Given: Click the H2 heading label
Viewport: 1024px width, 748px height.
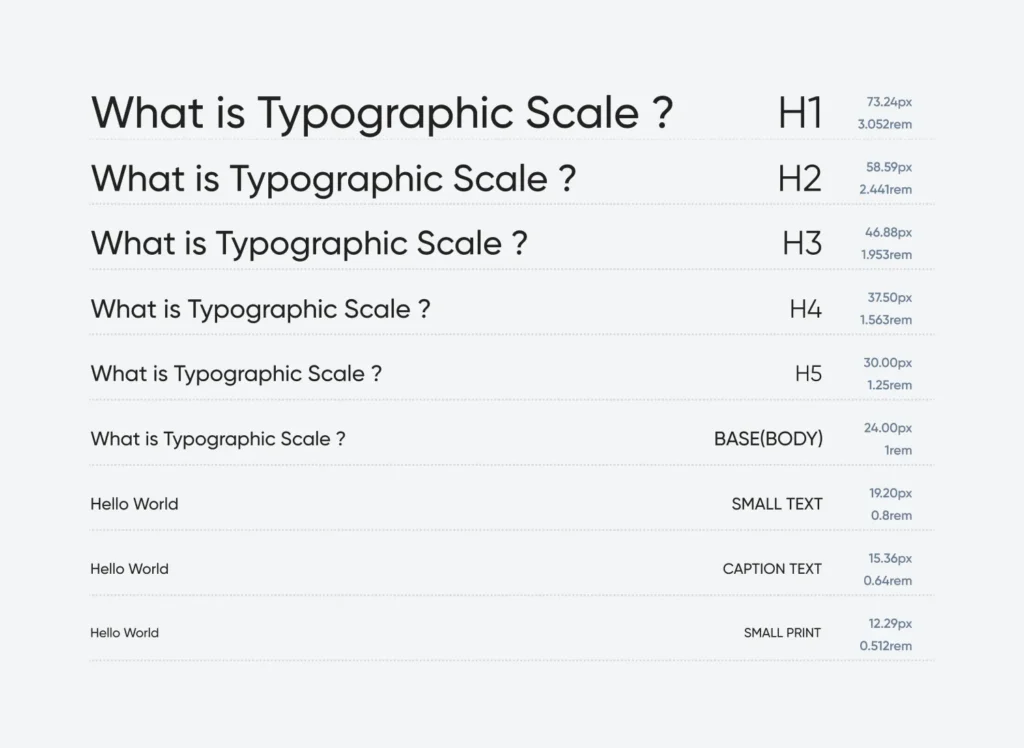Looking at the screenshot, I should [801, 177].
